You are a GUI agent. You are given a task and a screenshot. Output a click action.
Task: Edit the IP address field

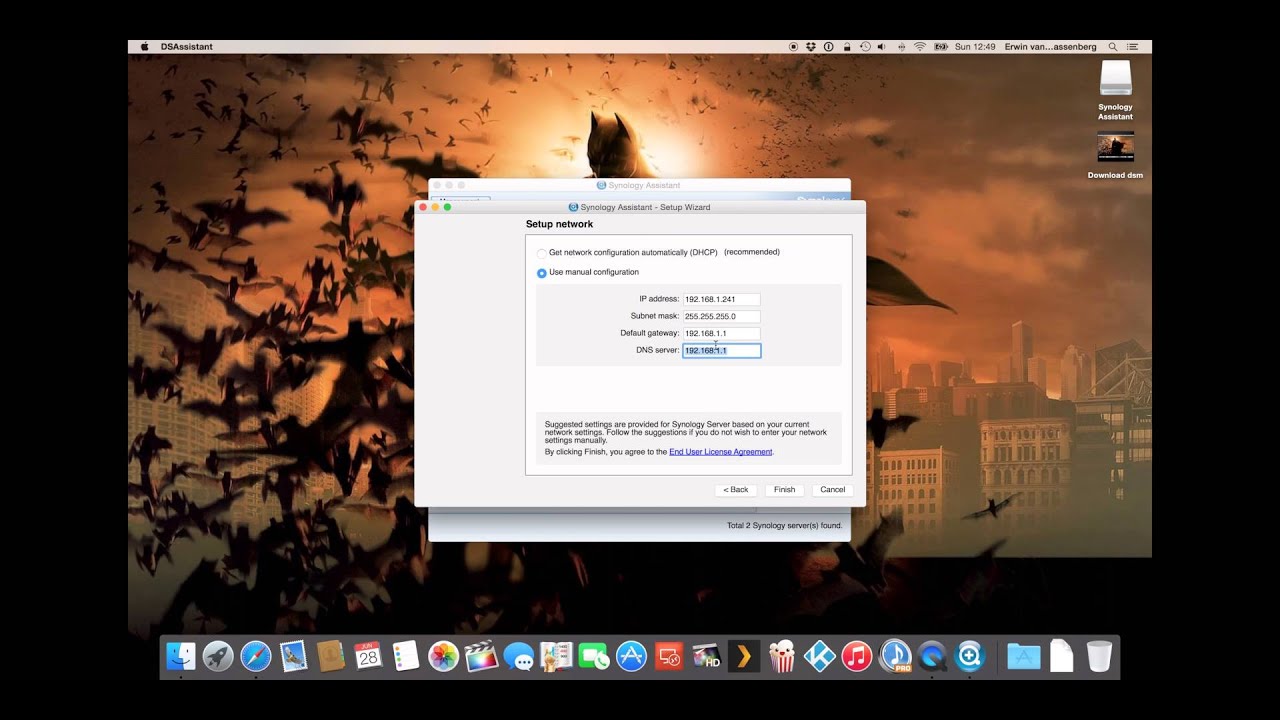pos(721,299)
